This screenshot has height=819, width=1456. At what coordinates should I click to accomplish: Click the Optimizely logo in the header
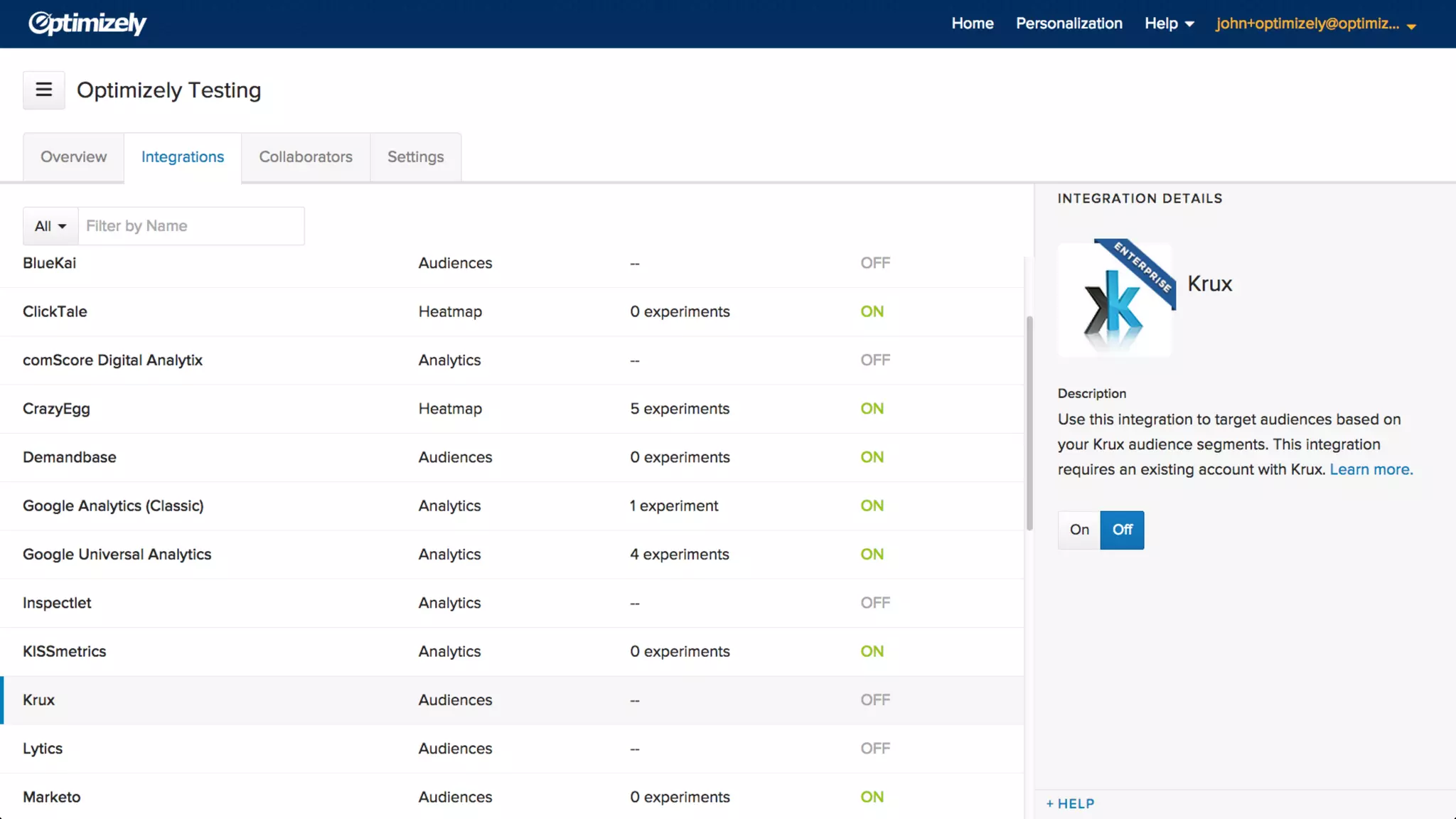tap(87, 23)
